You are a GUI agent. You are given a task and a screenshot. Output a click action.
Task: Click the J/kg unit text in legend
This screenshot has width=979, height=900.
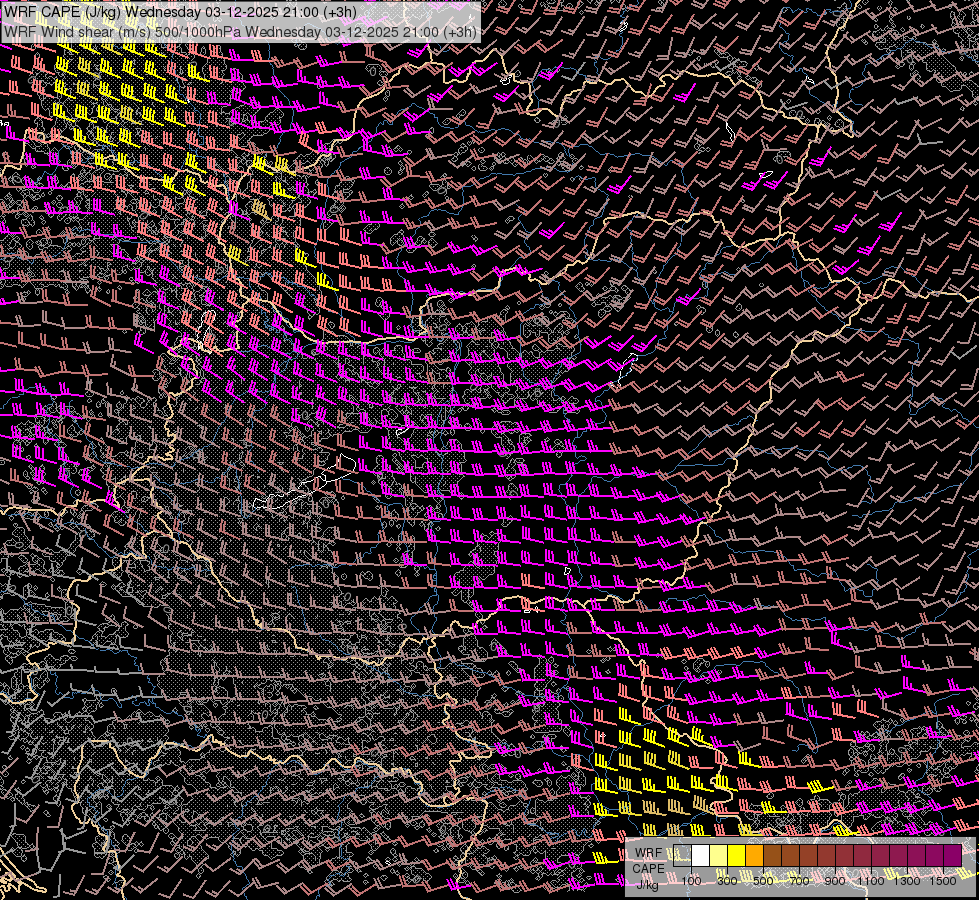click(x=648, y=883)
